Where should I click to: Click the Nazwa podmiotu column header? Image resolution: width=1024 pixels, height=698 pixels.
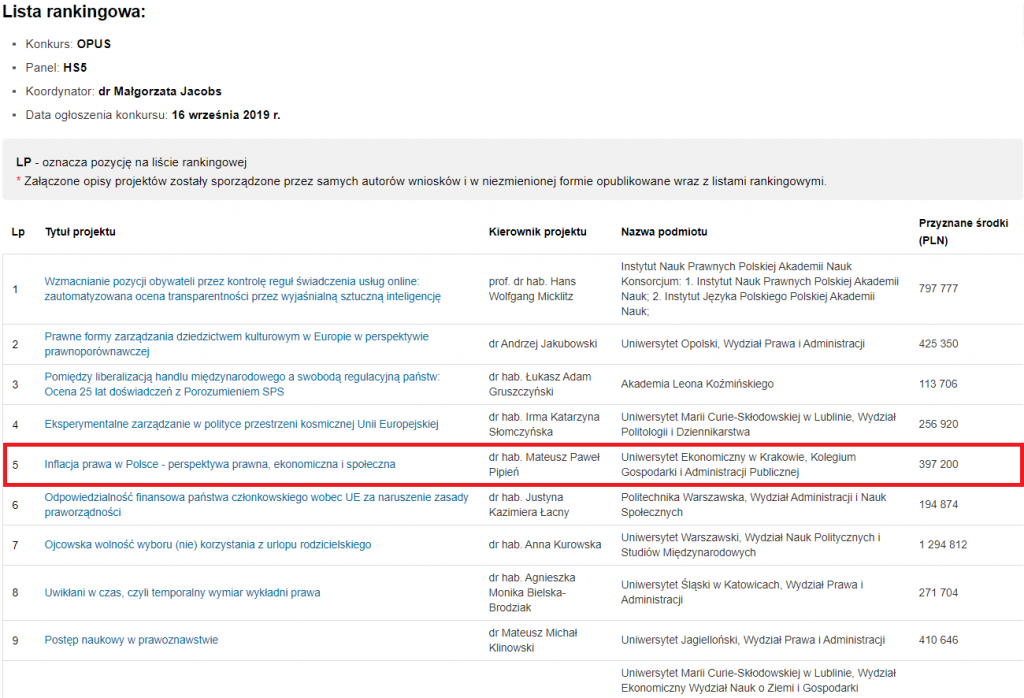[x=664, y=232]
